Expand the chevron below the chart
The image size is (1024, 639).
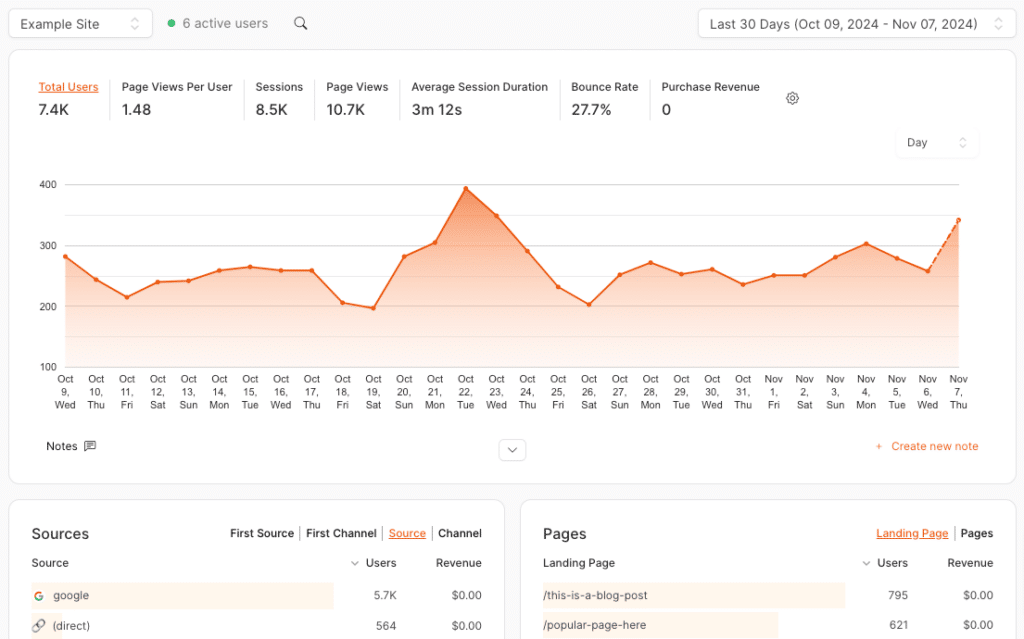pyautogui.click(x=512, y=450)
